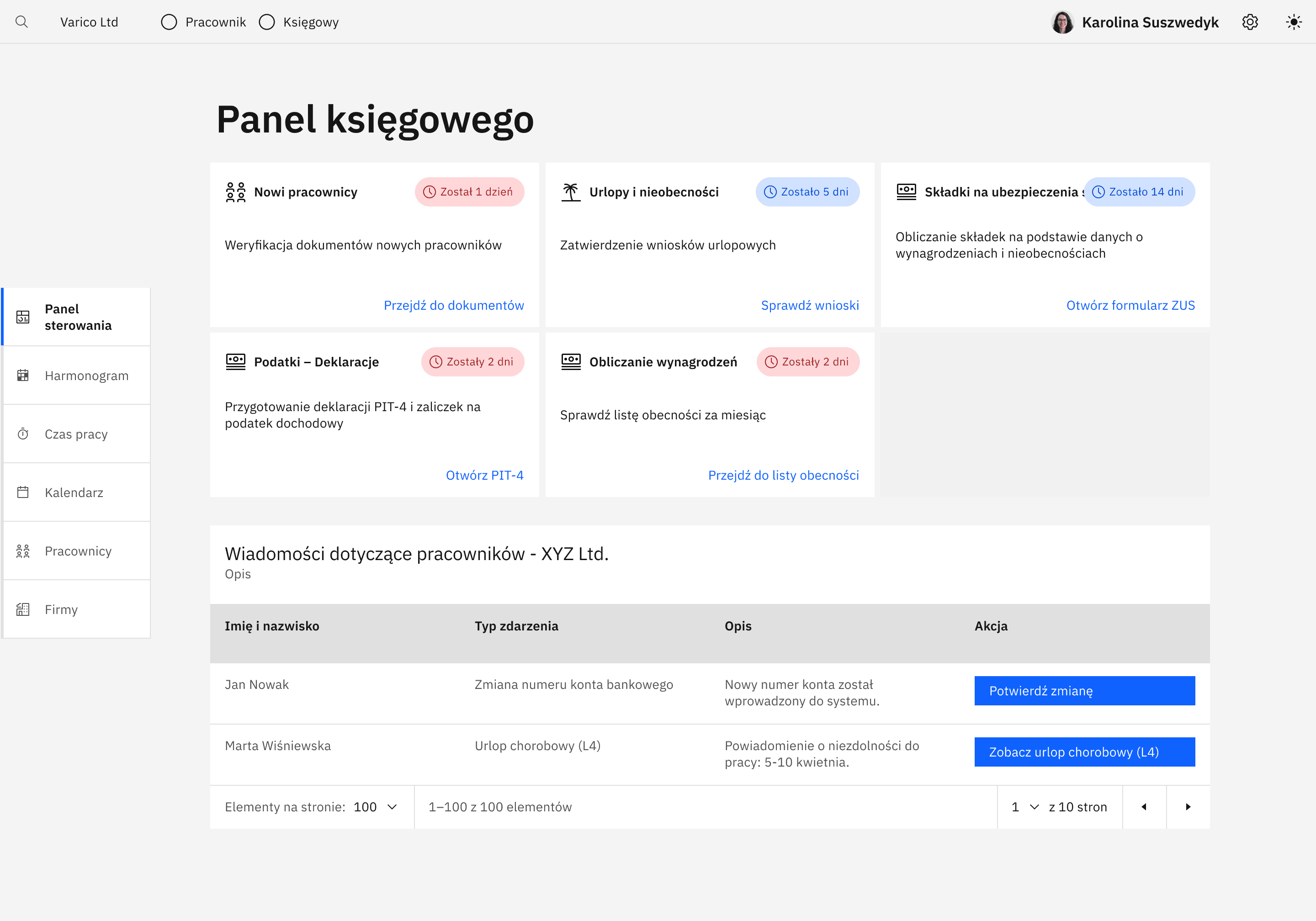Toggle light/dark theme sun icon

(1293, 22)
